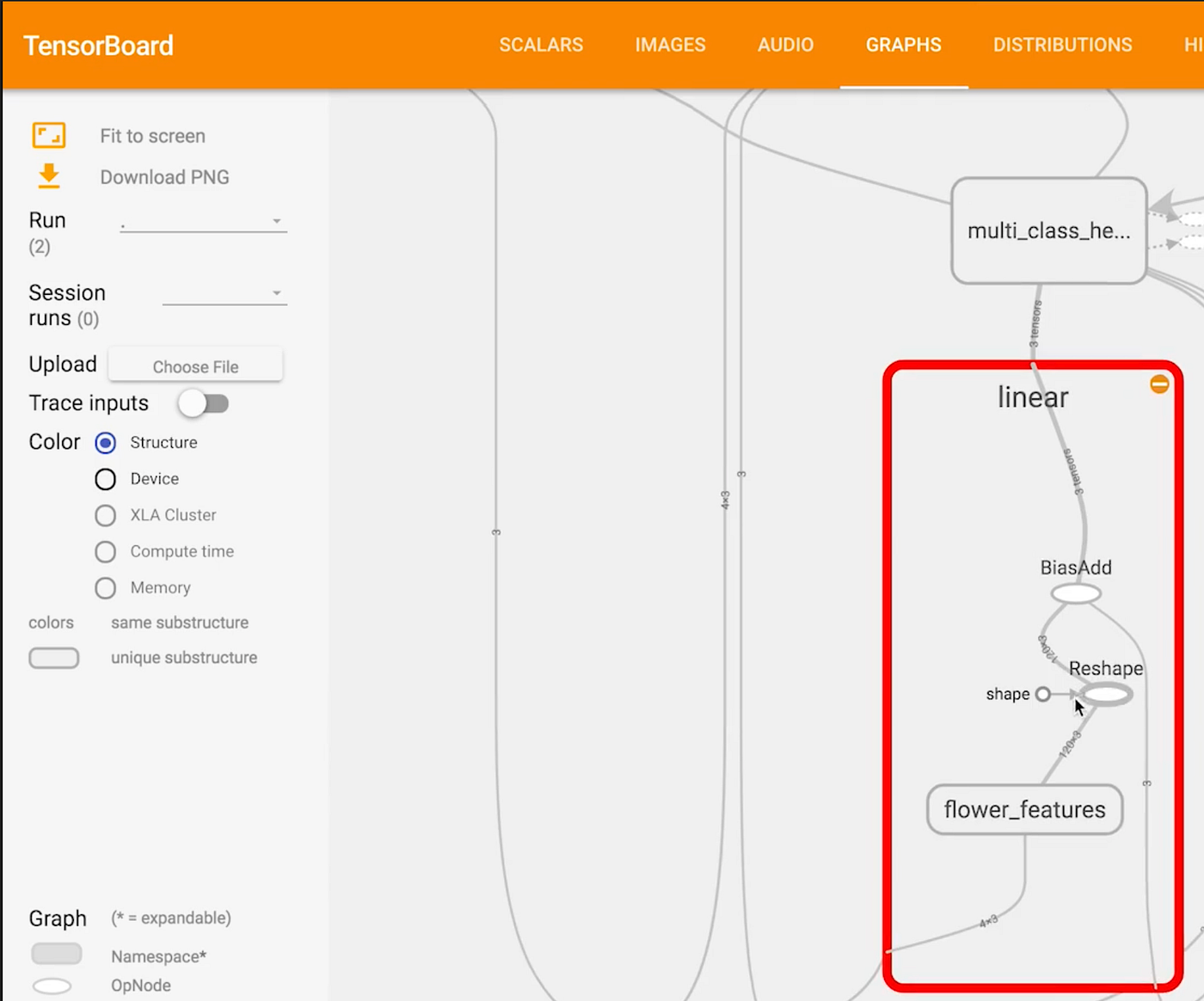This screenshot has height=1001, width=1204.
Task: Select the flower_features node
Action: coord(1023,809)
